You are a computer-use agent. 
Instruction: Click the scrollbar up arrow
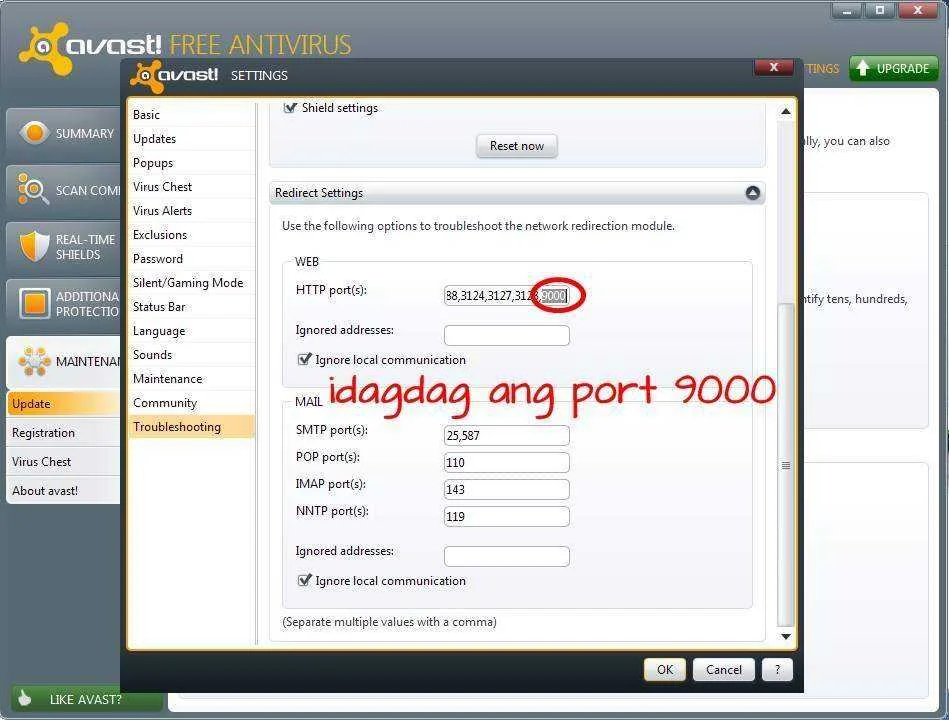coord(786,112)
